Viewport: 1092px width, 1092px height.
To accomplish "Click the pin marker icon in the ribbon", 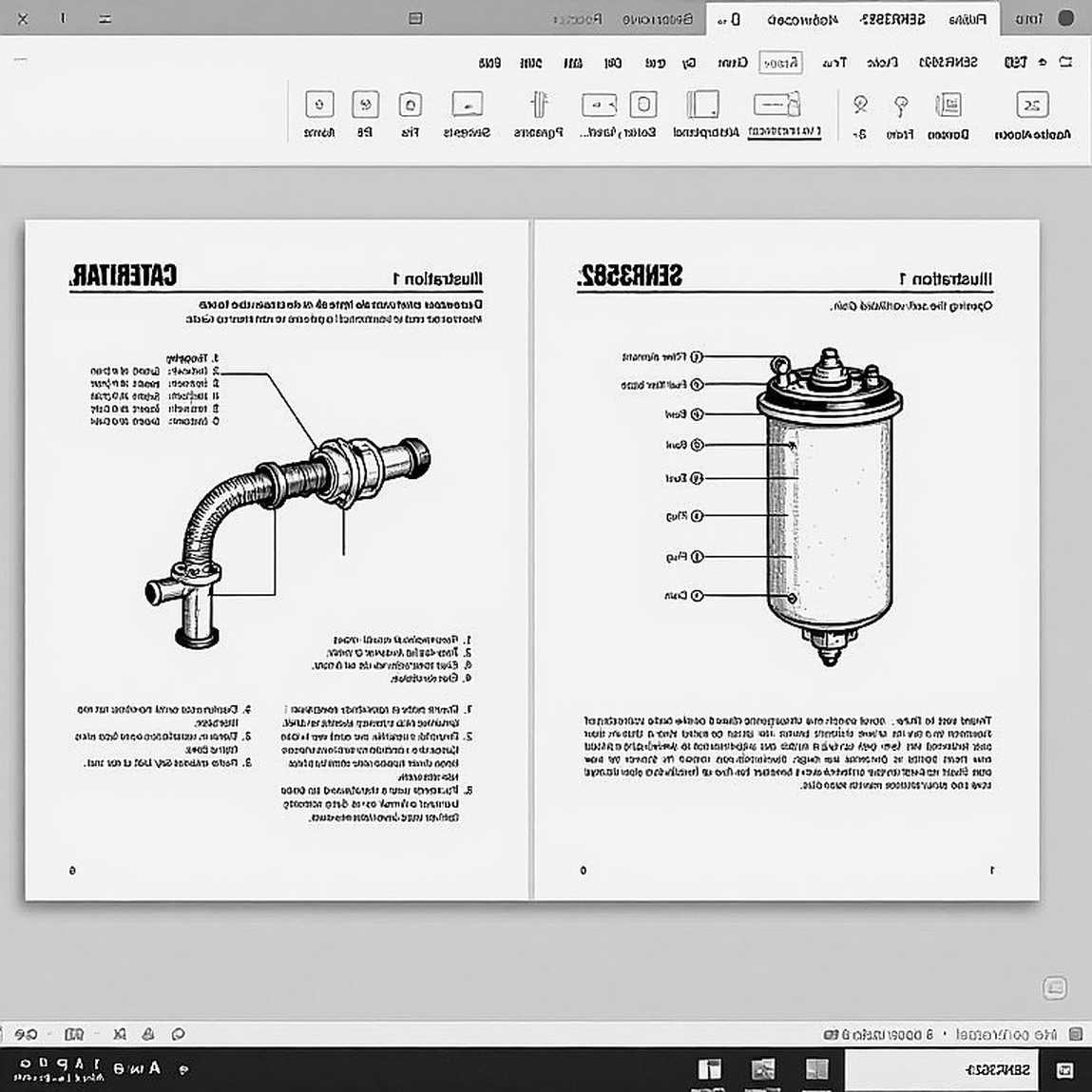I will tap(901, 105).
